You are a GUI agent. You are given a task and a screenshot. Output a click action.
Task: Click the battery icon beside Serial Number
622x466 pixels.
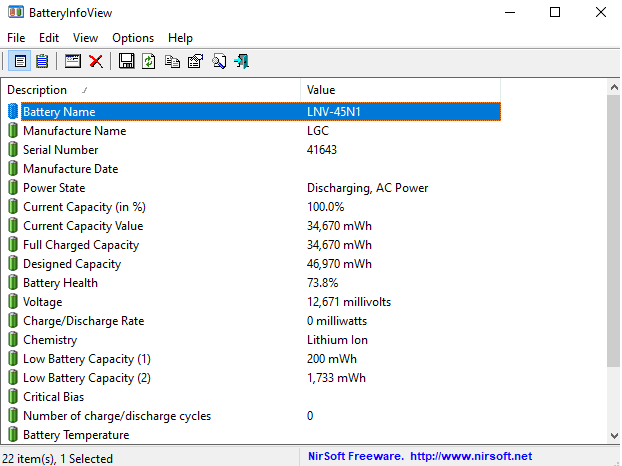pyautogui.click(x=13, y=150)
